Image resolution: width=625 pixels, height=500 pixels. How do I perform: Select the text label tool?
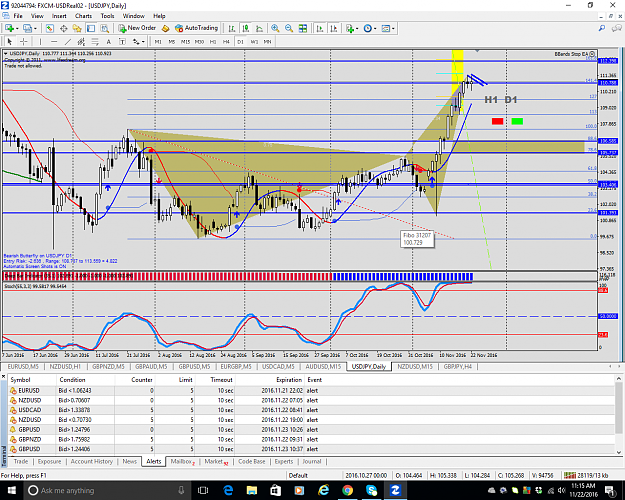122,41
